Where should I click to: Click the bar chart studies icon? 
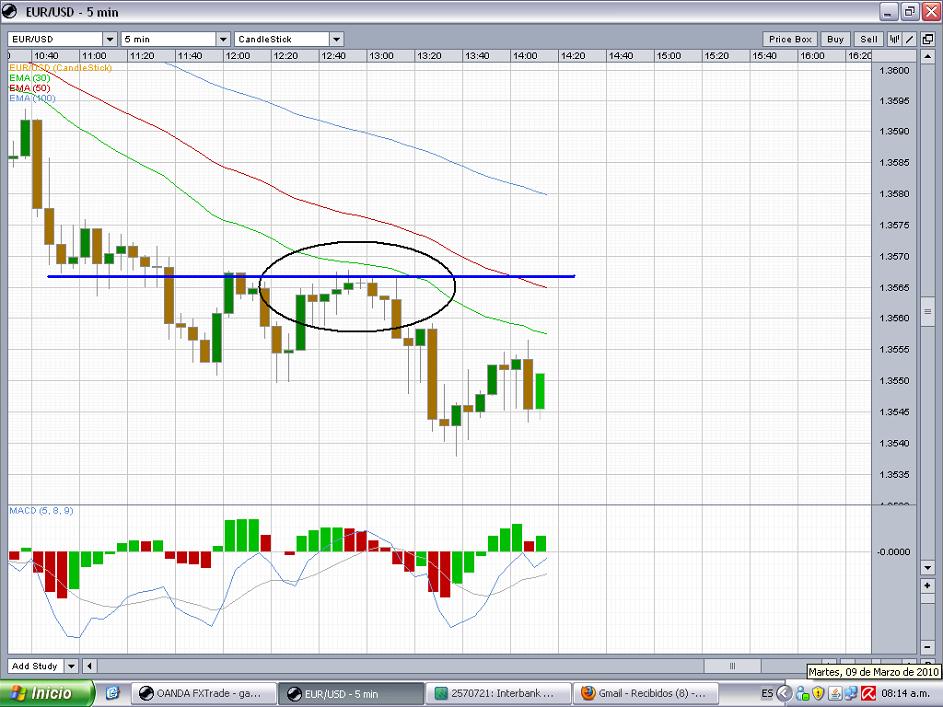click(895, 39)
